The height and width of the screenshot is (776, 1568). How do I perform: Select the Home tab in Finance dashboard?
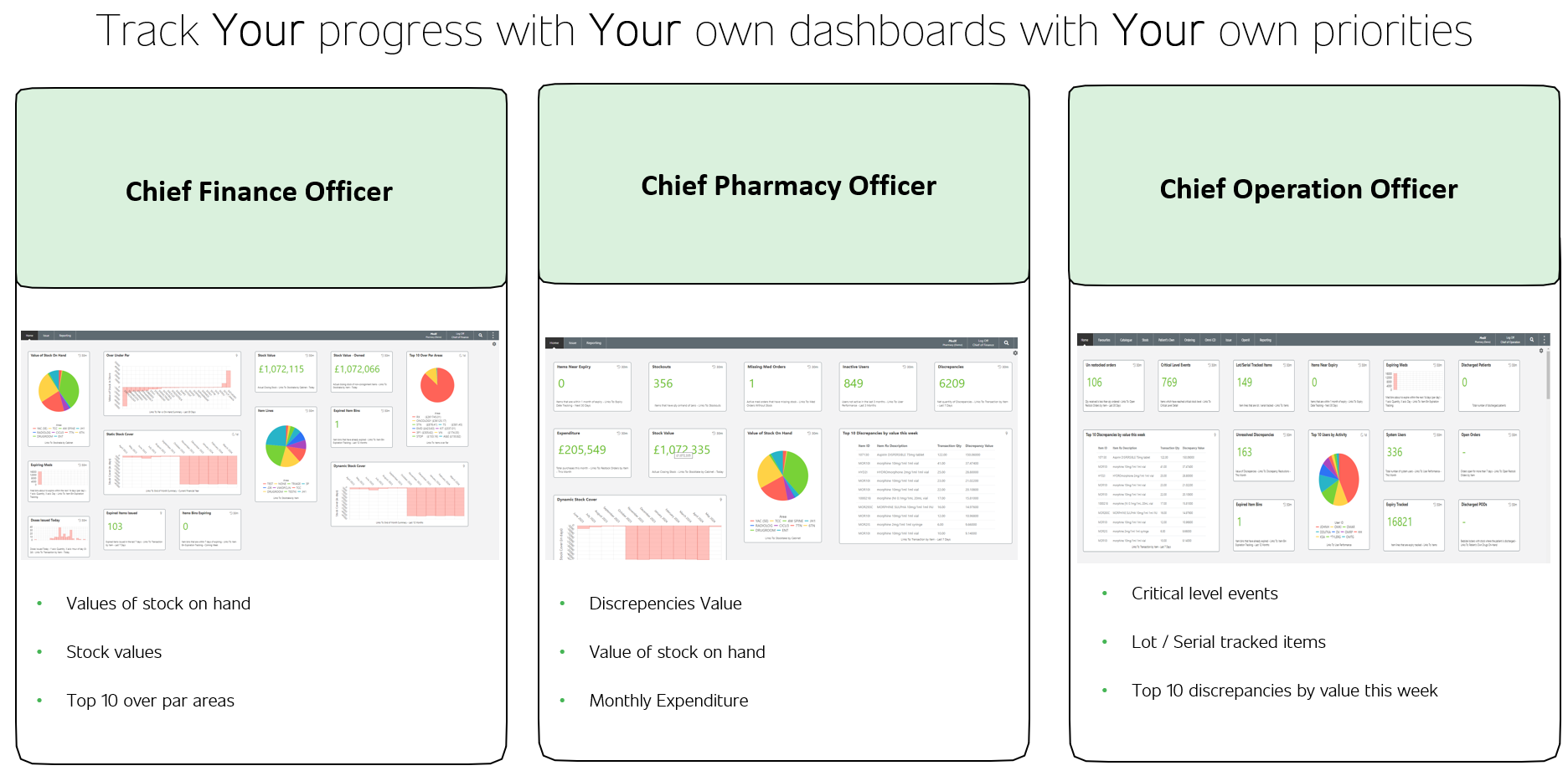pos(29,336)
